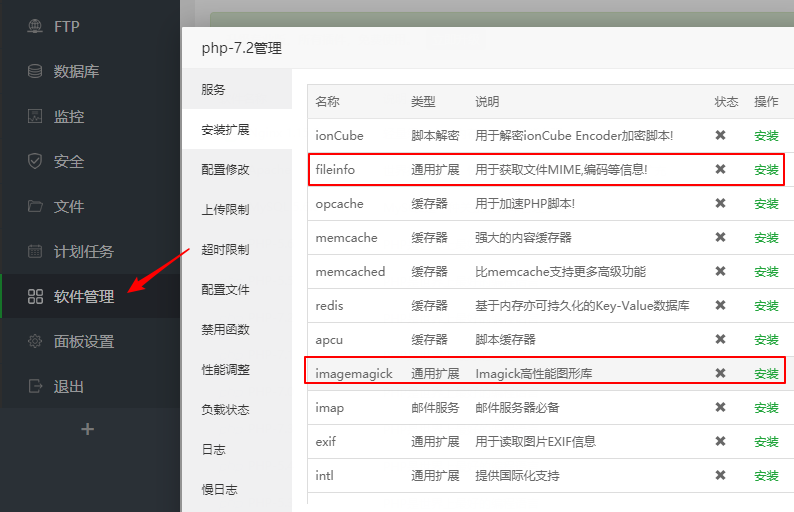Click the software management (软件管理) grid icon

tap(35, 296)
